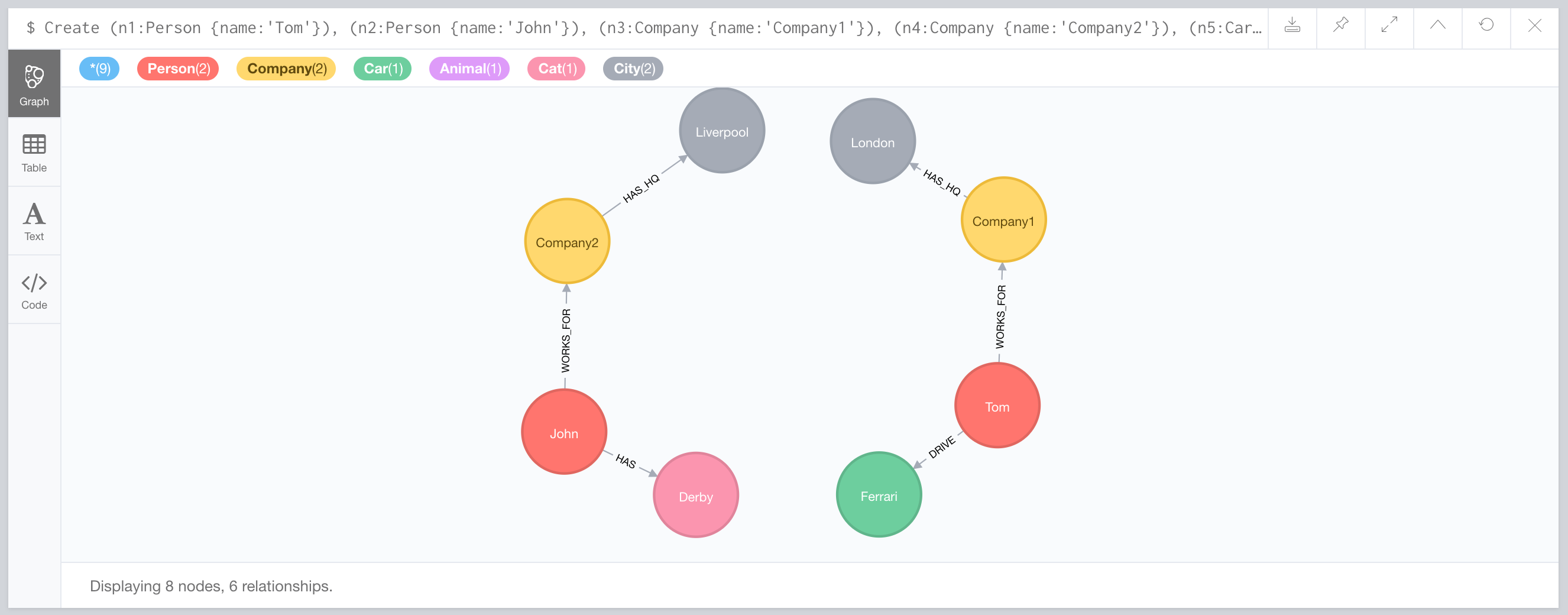
Task: Pin this result frame
Action: [1340, 25]
